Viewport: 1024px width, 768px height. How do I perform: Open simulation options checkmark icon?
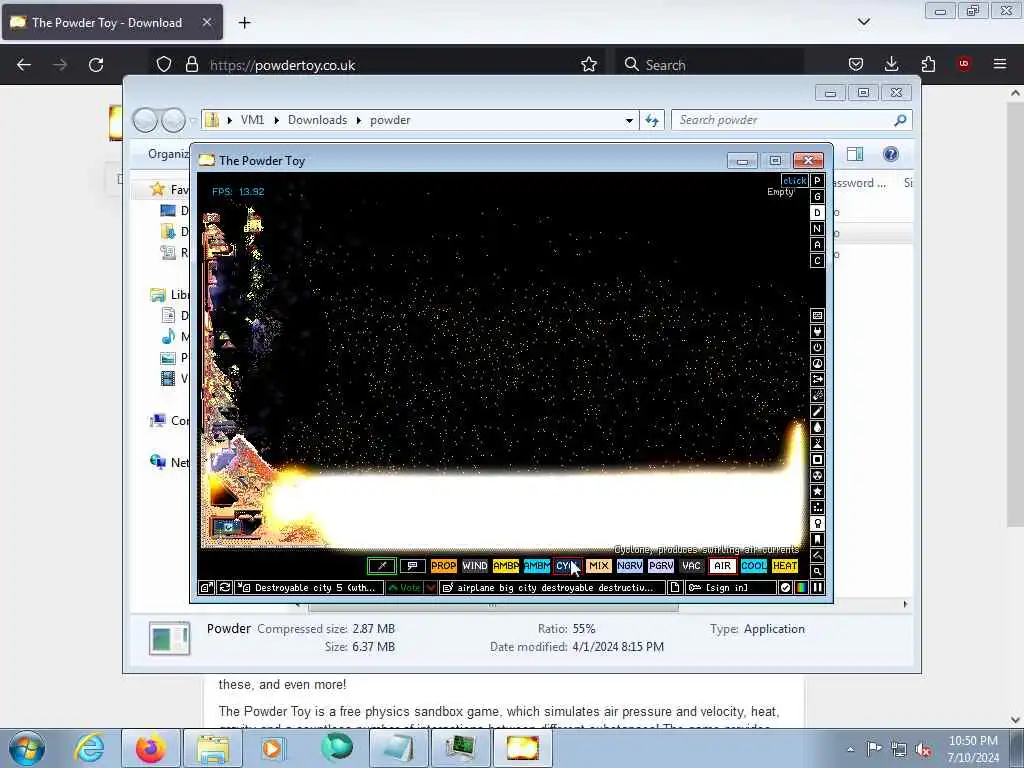(785, 588)
